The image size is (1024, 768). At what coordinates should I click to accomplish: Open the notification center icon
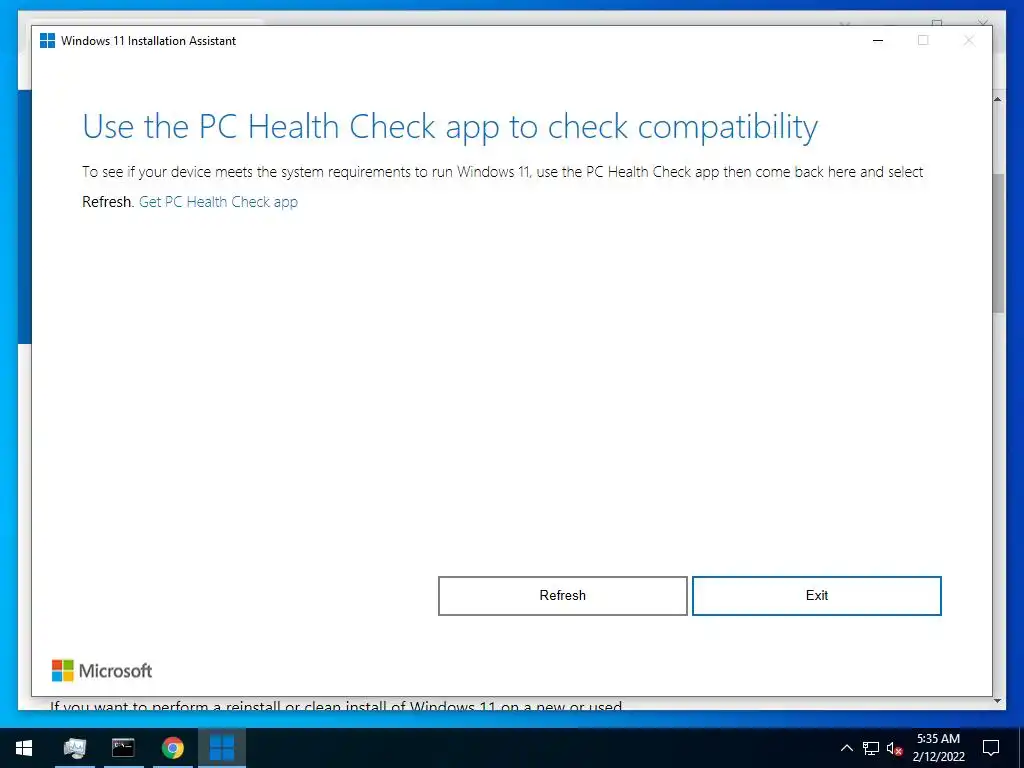click(991, 748)
